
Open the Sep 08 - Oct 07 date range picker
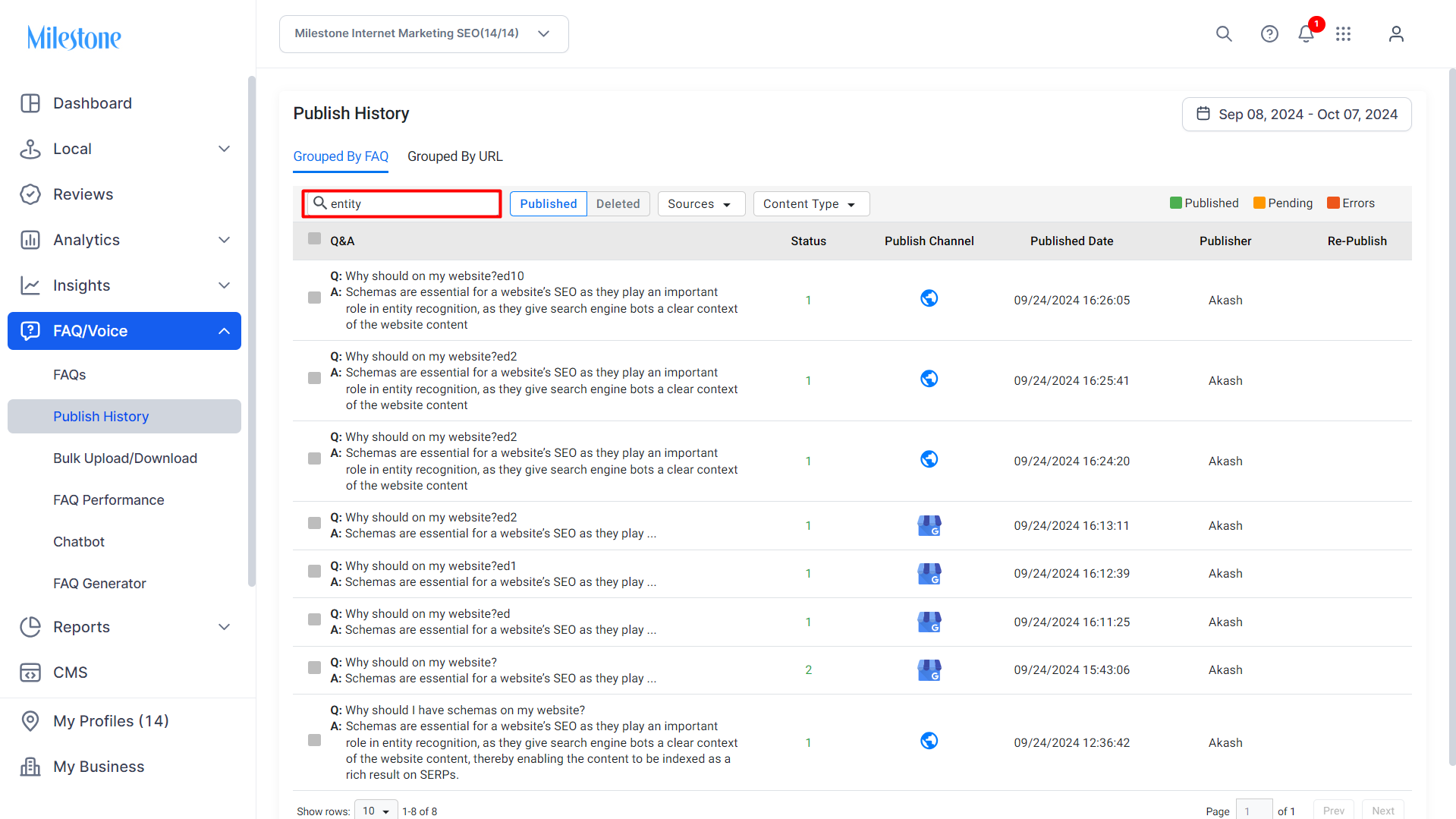[x=1297, y=114]
